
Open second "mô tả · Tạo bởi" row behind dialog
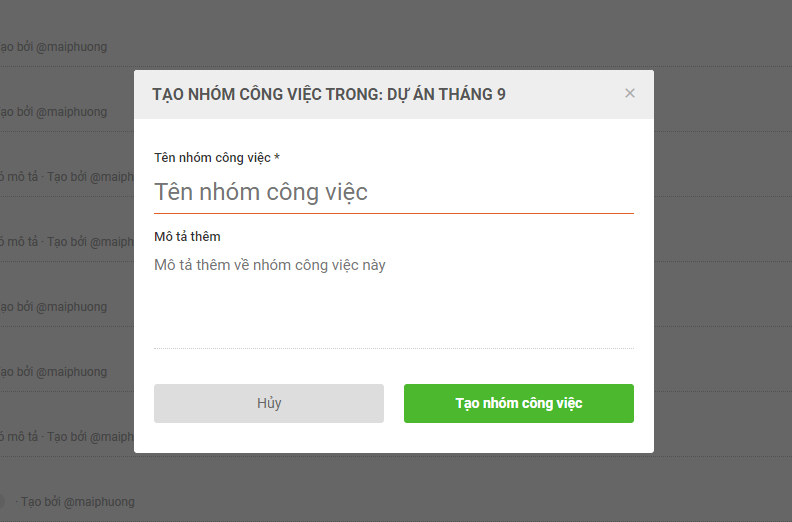pyautogui.click(x=67, y=242)
